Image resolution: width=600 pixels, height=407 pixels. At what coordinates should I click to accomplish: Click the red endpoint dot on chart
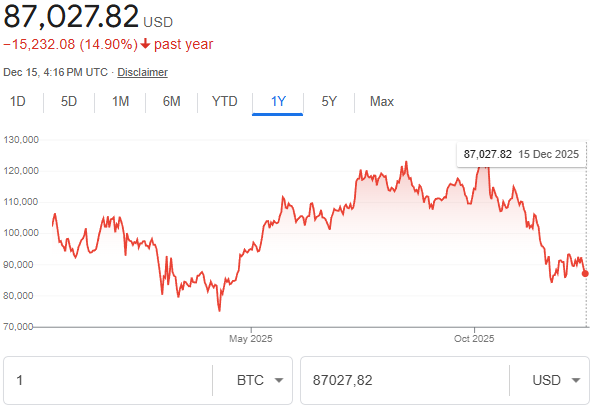[585, 273]
